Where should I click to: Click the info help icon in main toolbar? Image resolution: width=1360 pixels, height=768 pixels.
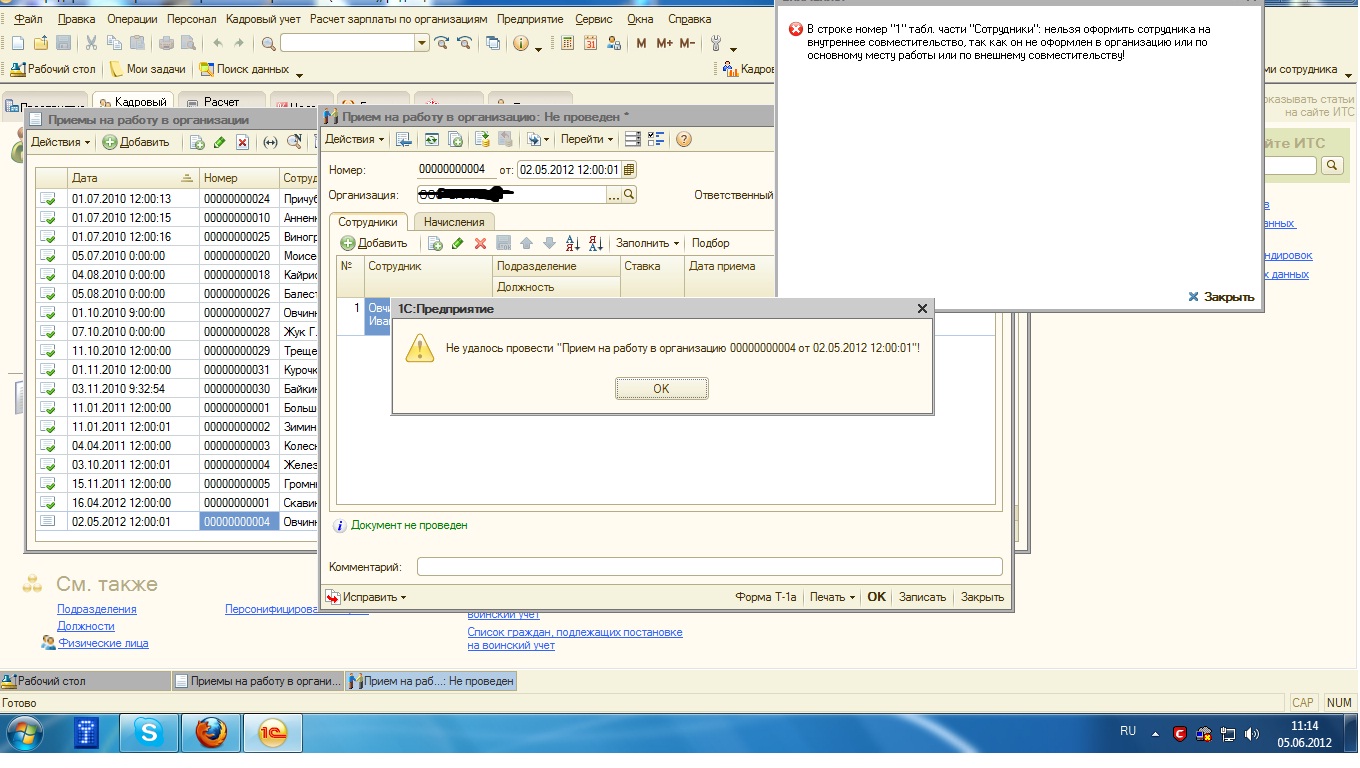tap(520, 43)
